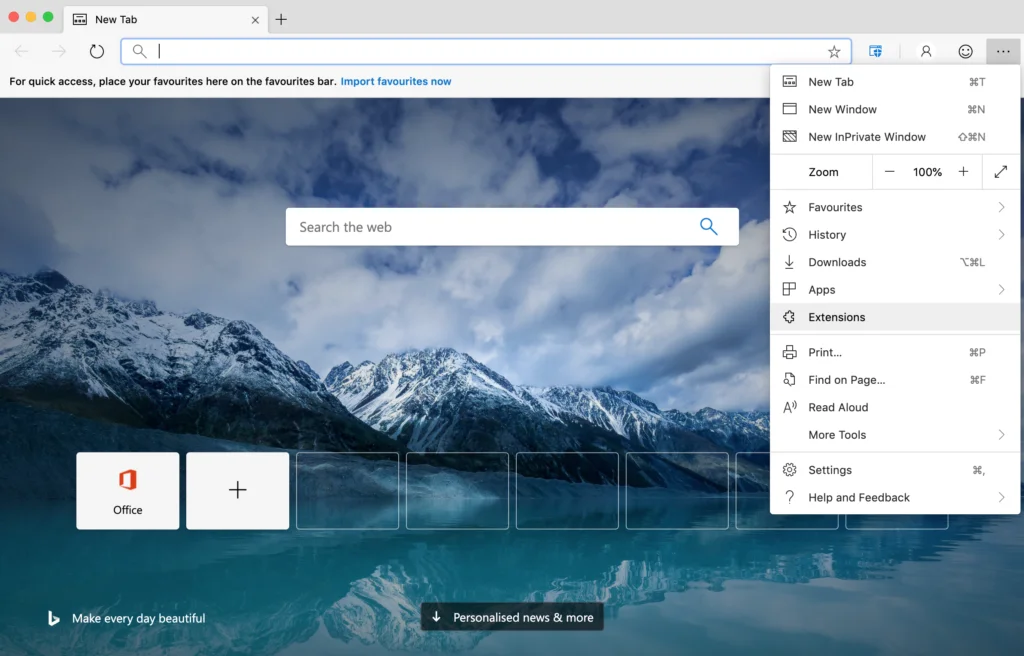Viewport: 1024px width, 656px height.
Task: Click the Apps grid icon
Action: pos(790,289)
